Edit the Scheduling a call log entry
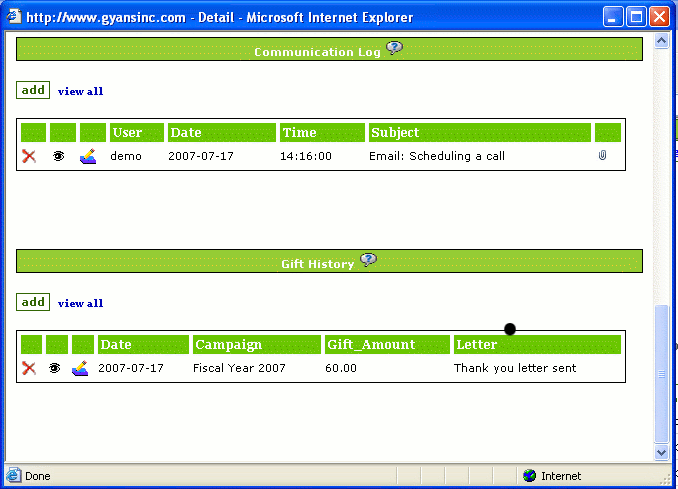The height and width of the screenshot is (489, 678). pyautogui.click(x=88, y=156)
